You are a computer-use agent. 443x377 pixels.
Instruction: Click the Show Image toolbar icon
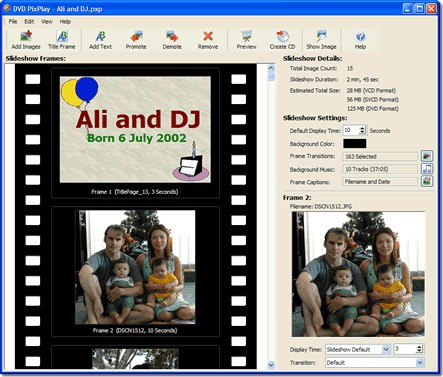pos(322,40)
